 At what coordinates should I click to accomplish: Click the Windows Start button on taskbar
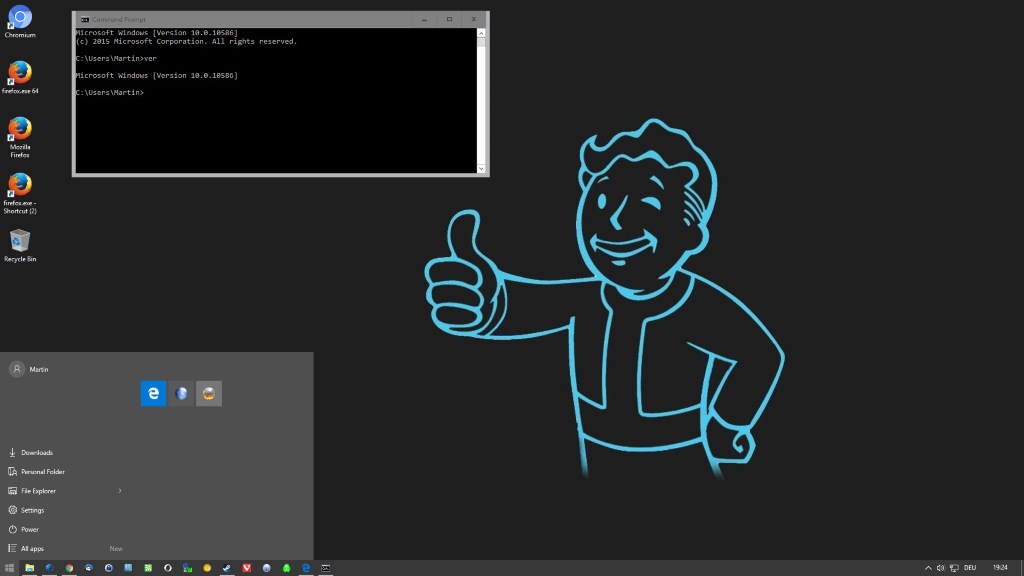[x=10, y=568]
